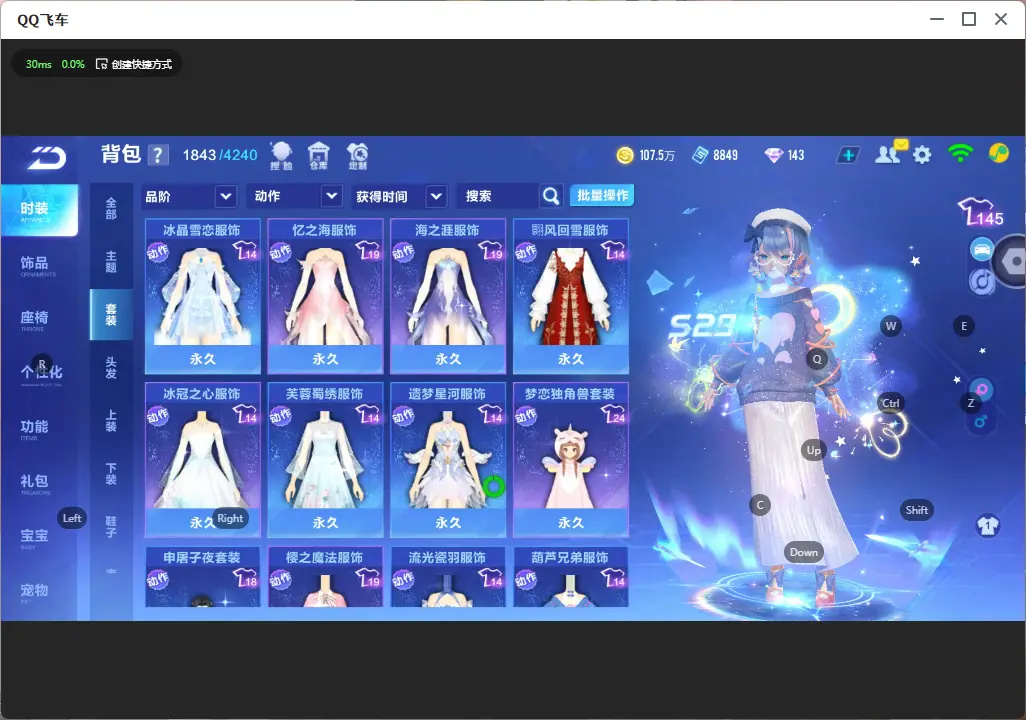This screenshot has width=1026, height=720.
Task: Click the blue car view icon
Action: tap(982, 249)
